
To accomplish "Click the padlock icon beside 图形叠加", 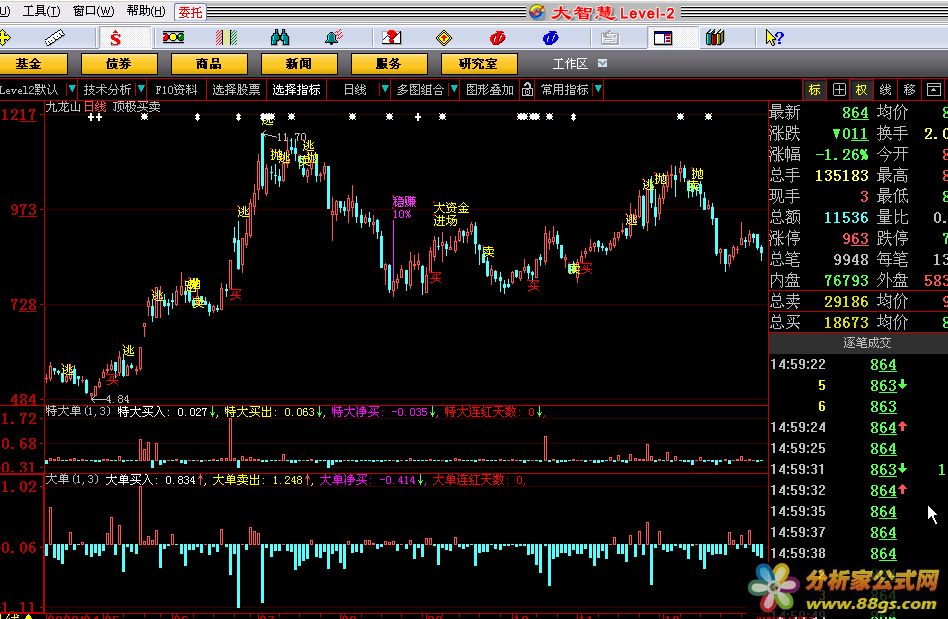I will [x=527, y=89].
